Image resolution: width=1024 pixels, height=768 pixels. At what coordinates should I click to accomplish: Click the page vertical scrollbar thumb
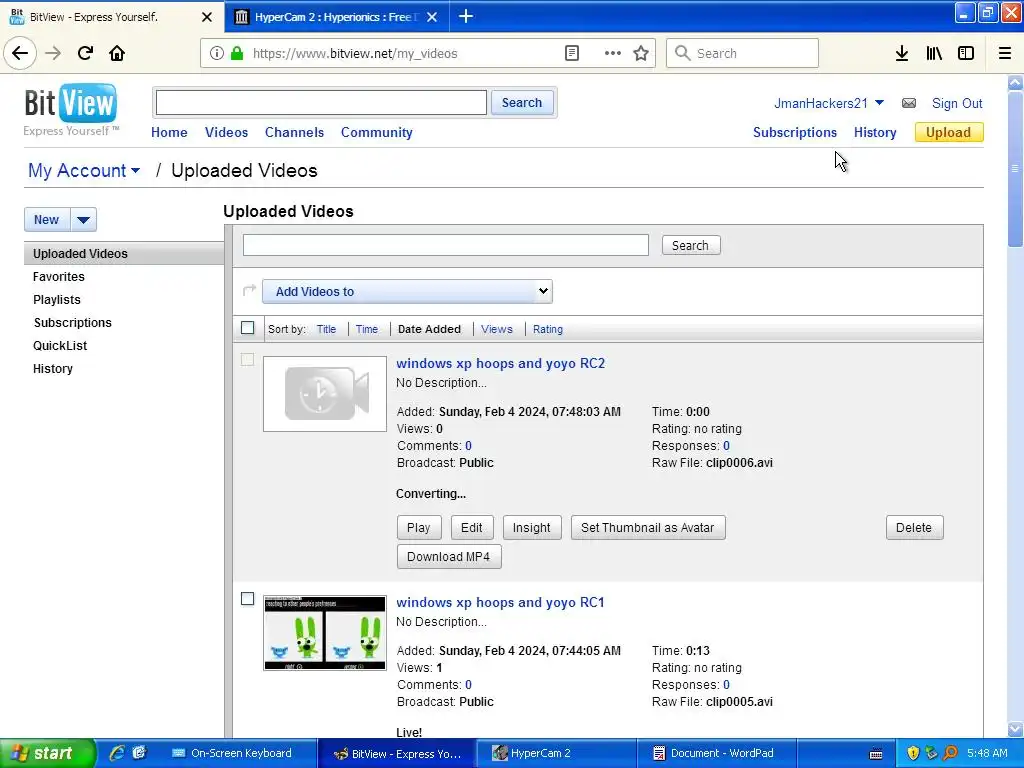(1015, 168)
